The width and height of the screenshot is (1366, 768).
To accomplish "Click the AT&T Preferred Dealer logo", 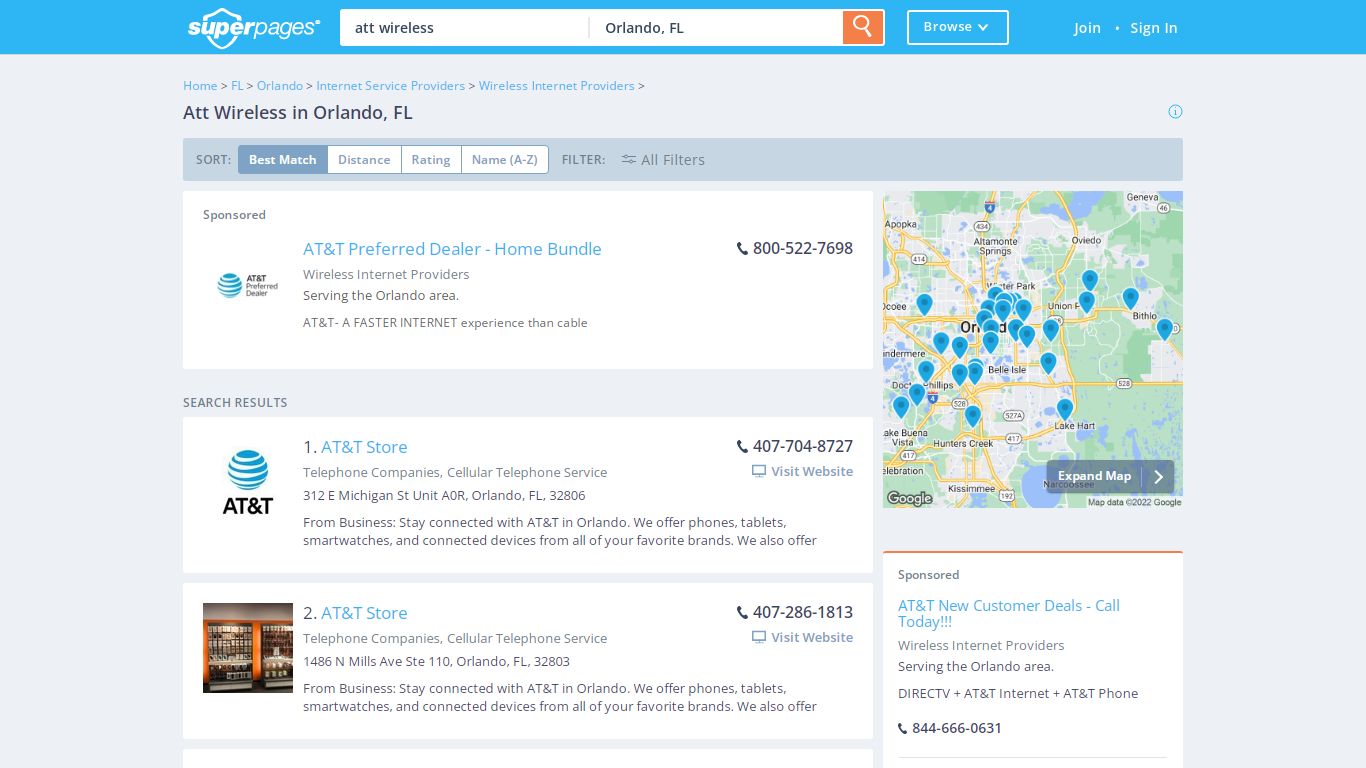I will [248, 285].
